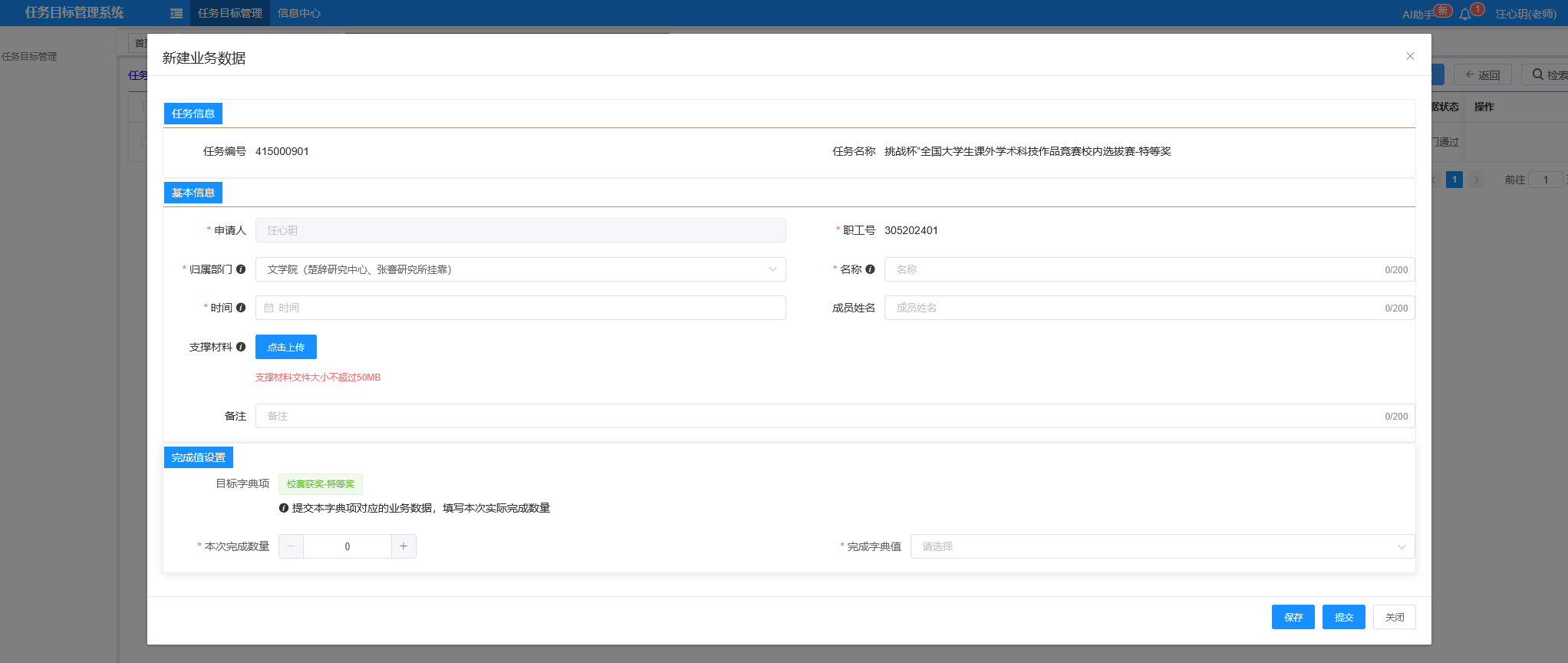Click the 支撑材料文件大小不超过50MB notice
1568x663 pixels.
(318, 378)
